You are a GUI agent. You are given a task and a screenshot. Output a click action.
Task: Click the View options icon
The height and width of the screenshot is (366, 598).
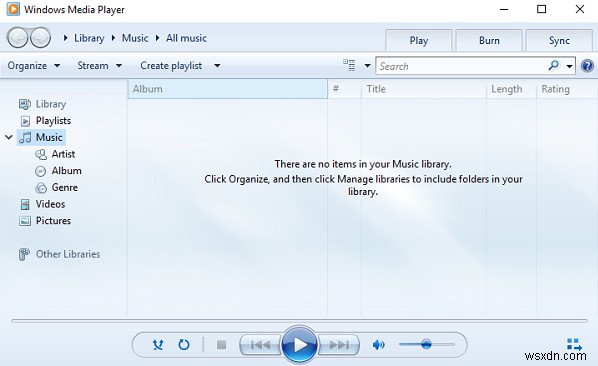pos(349,66)
